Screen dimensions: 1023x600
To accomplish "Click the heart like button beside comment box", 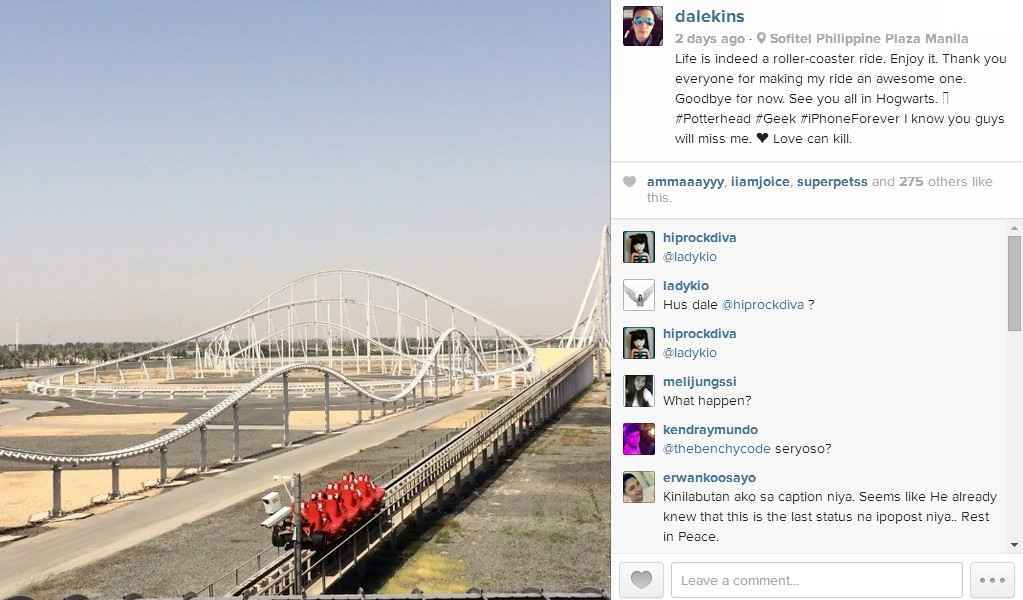I will pyautogui.click(x=641, y=580).
